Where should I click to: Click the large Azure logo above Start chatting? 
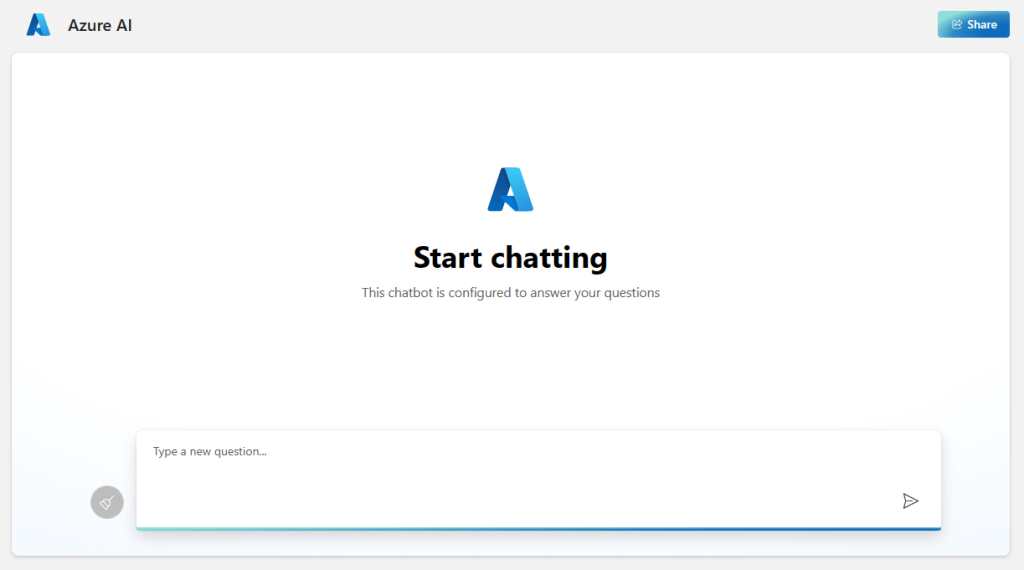(510, 189)
